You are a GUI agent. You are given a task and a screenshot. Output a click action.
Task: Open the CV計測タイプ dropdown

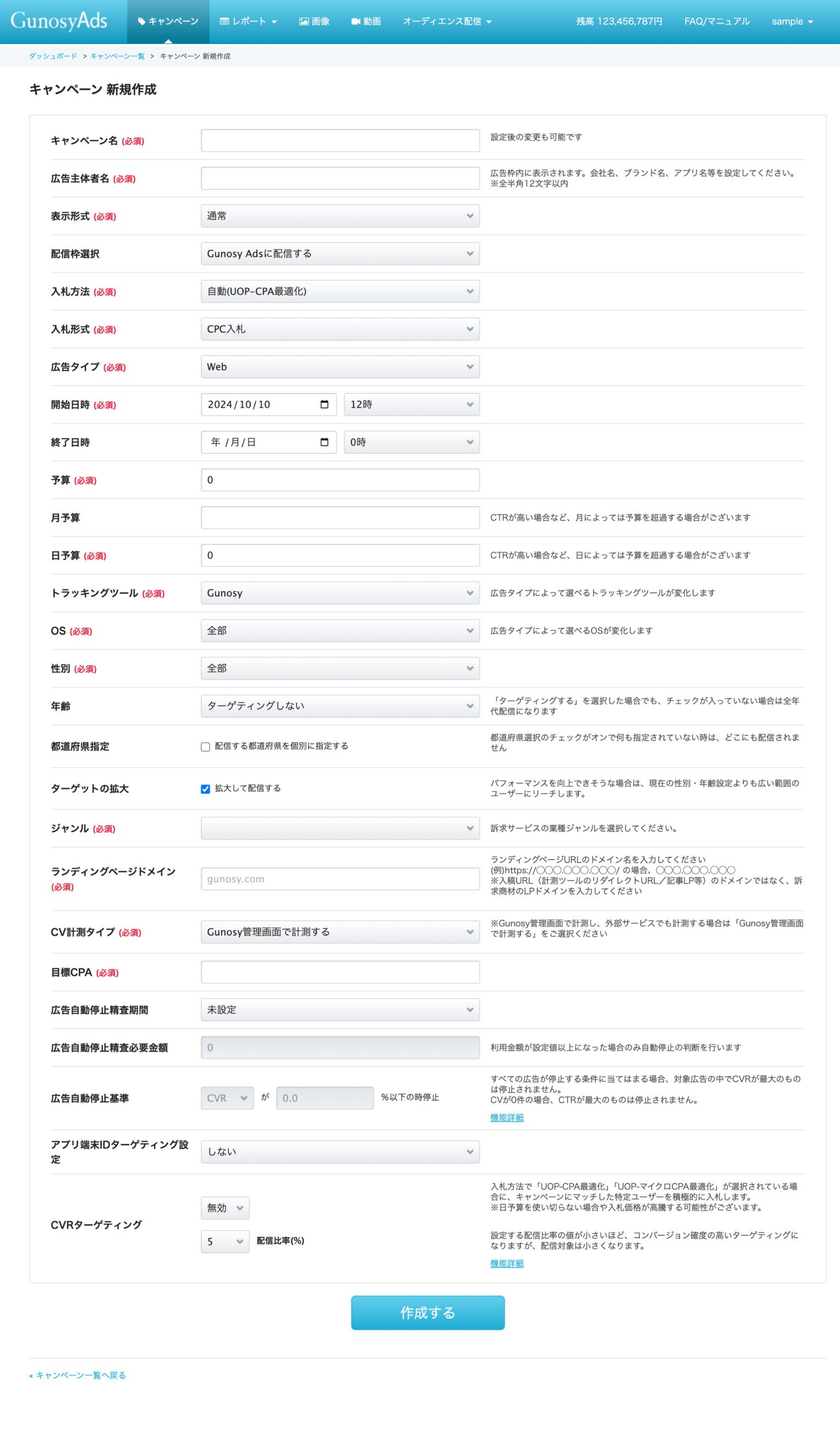coord(340,932)
